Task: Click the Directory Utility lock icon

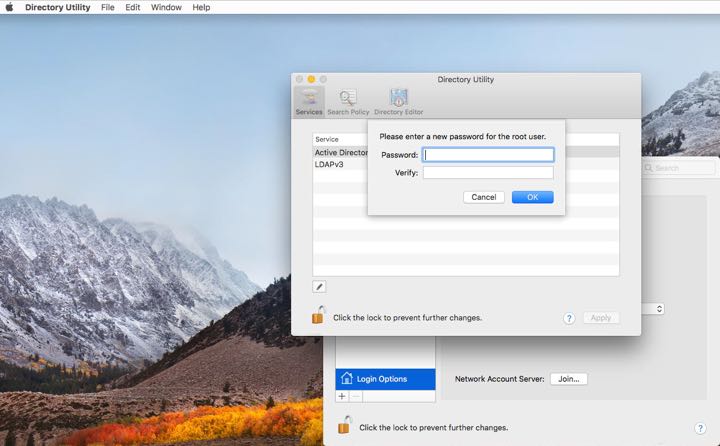Action: (x=318, y=316)
